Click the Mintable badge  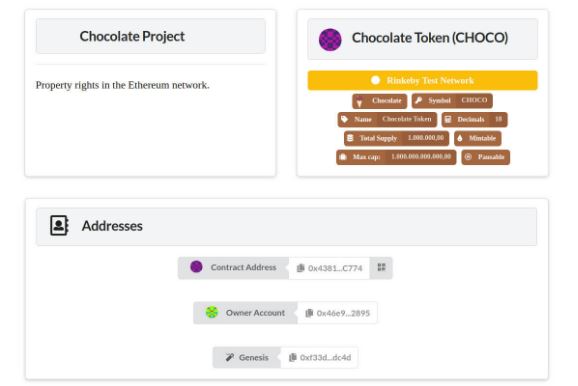(x=477, y=138)
